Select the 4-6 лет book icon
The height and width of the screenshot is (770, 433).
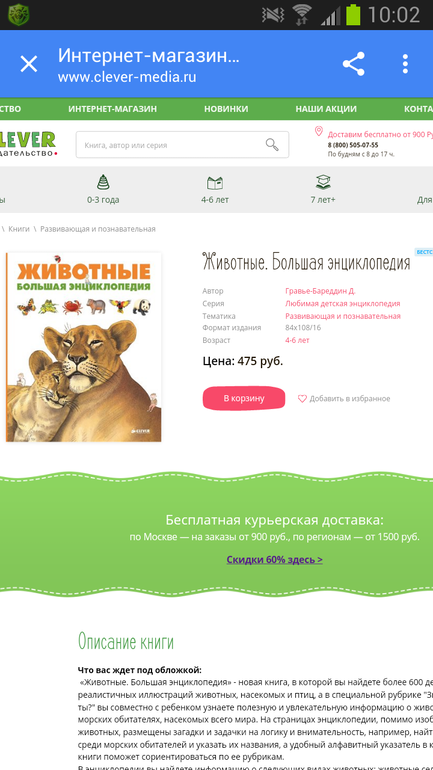point(215,183)
